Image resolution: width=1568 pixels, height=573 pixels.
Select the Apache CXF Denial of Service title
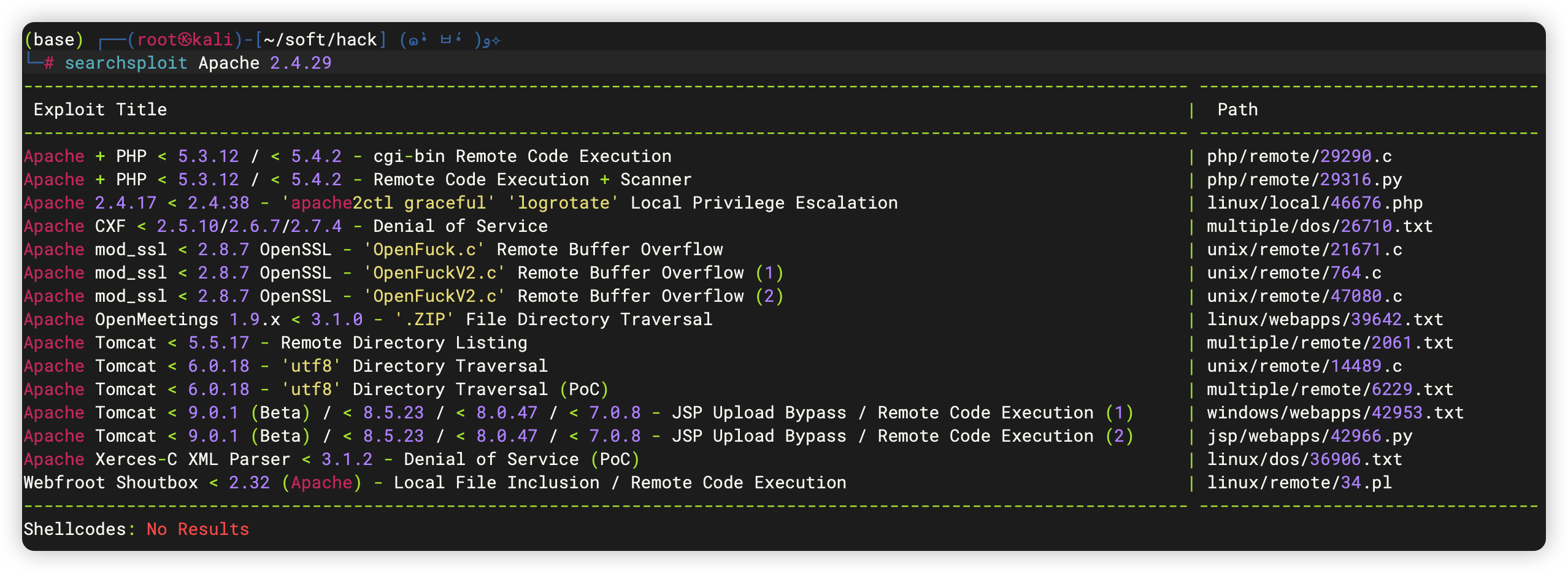point(286,226)
